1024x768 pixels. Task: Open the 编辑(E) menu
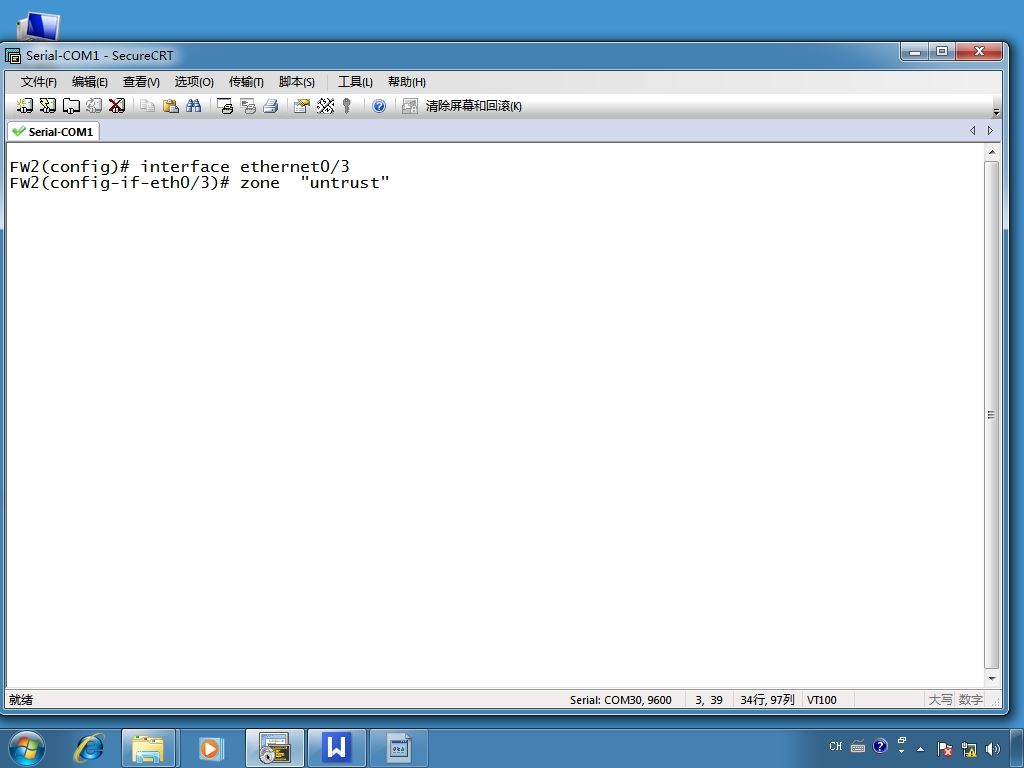click(89, 82)
